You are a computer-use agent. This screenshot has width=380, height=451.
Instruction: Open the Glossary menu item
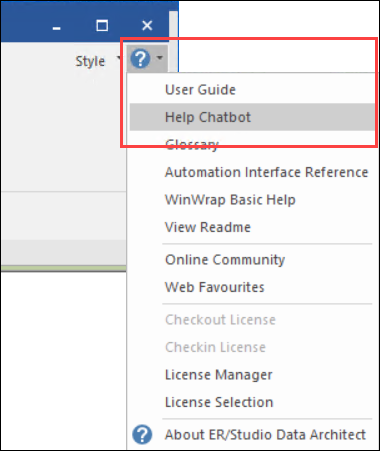click(252, 144)
